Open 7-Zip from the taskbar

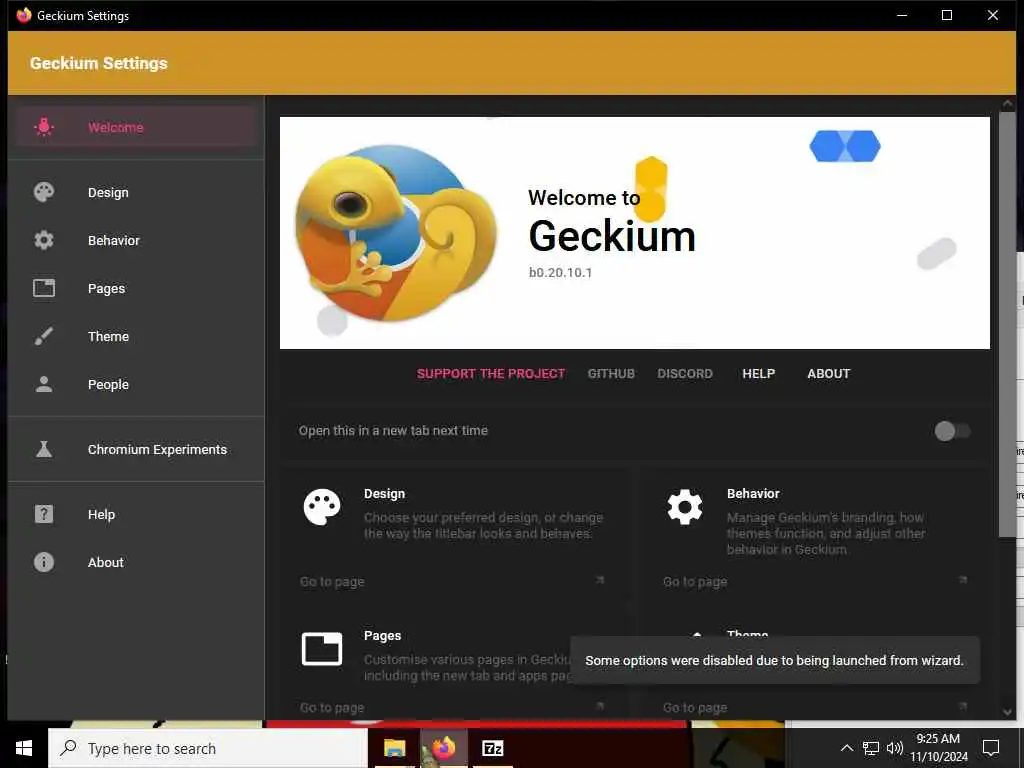(492, 748)
